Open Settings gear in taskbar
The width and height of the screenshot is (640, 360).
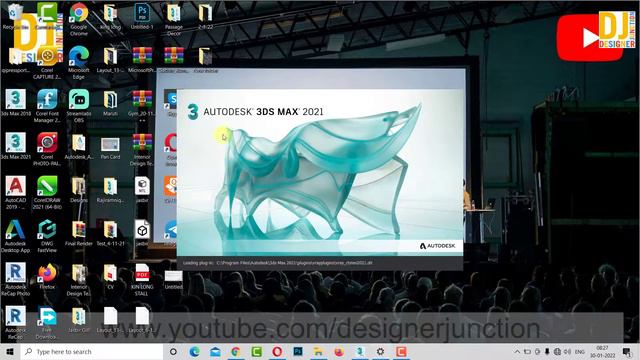click(x=380, y=351)
